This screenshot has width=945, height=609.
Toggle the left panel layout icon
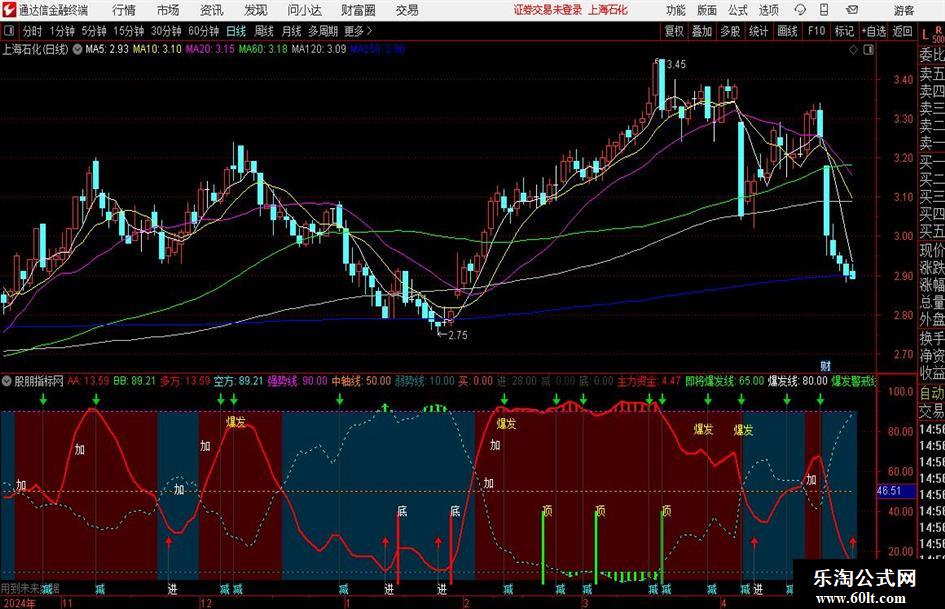8,31
